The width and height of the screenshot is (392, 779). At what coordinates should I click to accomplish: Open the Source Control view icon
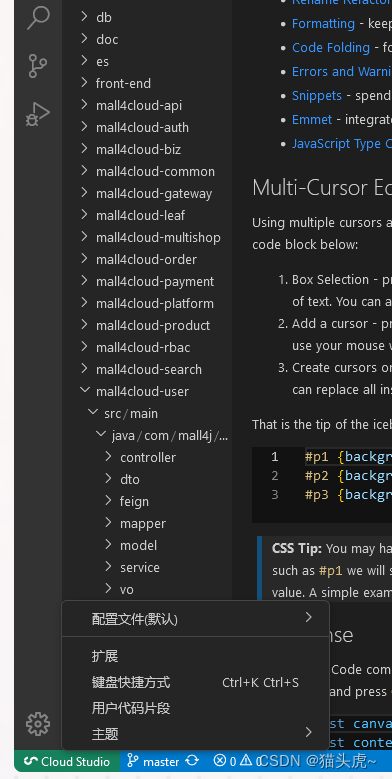pos(38,66)
